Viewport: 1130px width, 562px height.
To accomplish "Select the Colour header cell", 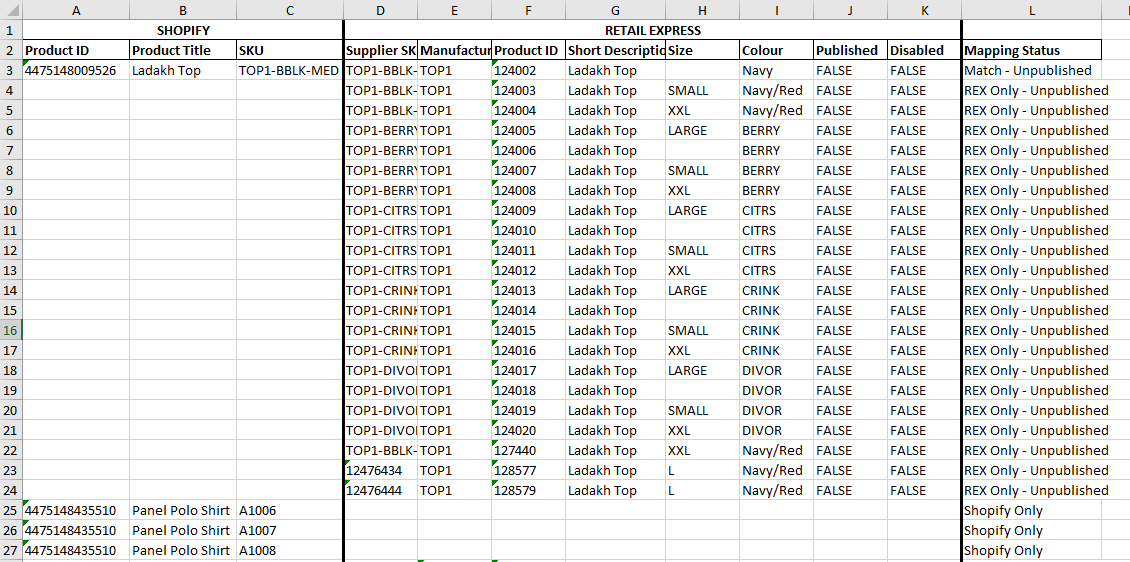I will point(777,50).
